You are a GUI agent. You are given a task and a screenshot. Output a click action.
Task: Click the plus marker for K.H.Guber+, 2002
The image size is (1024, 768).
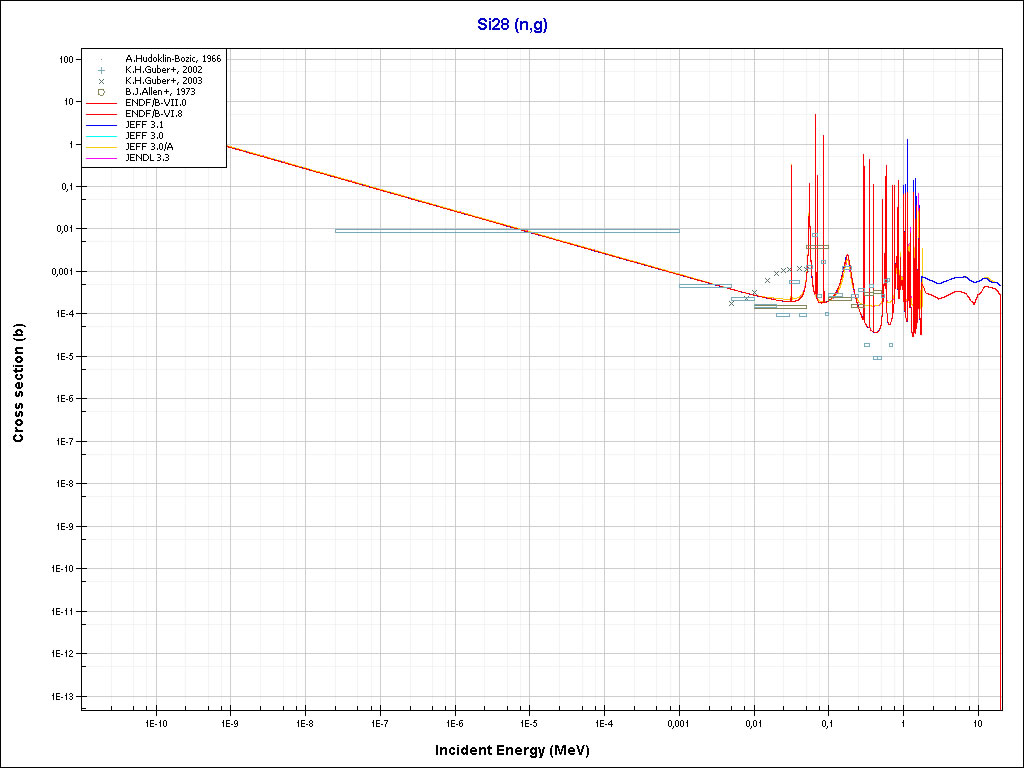tap(102, 70)
